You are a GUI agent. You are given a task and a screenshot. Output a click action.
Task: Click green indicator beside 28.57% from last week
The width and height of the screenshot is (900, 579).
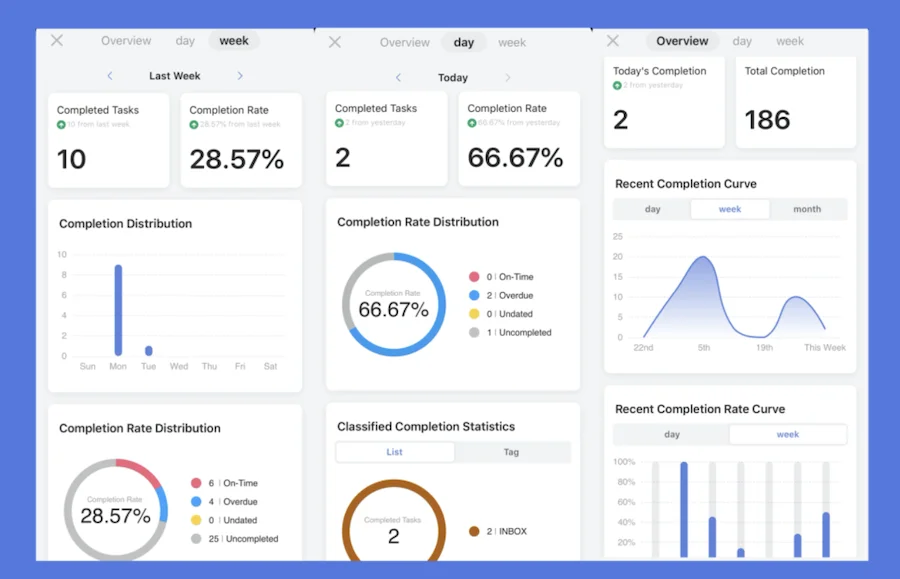pos(193,125)
